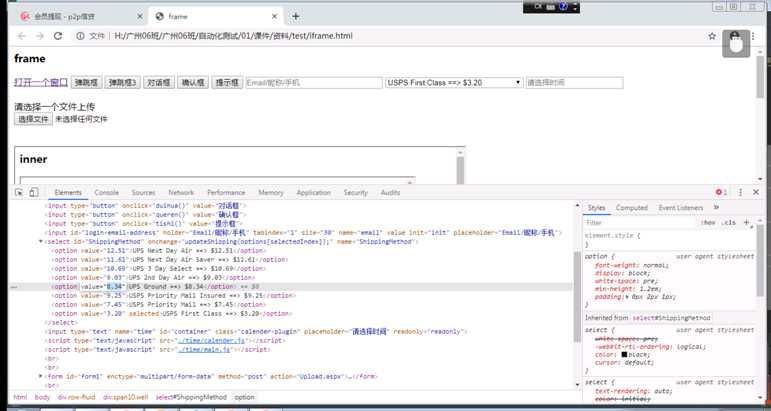Screen dimensions: 771x411
Task: Select the Styles sub-tab
Action: click(596, 207)
